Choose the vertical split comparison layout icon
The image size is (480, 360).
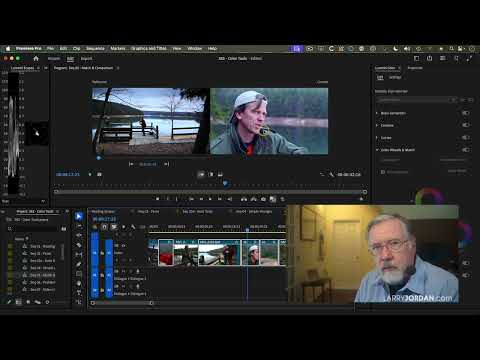(211, 174)
